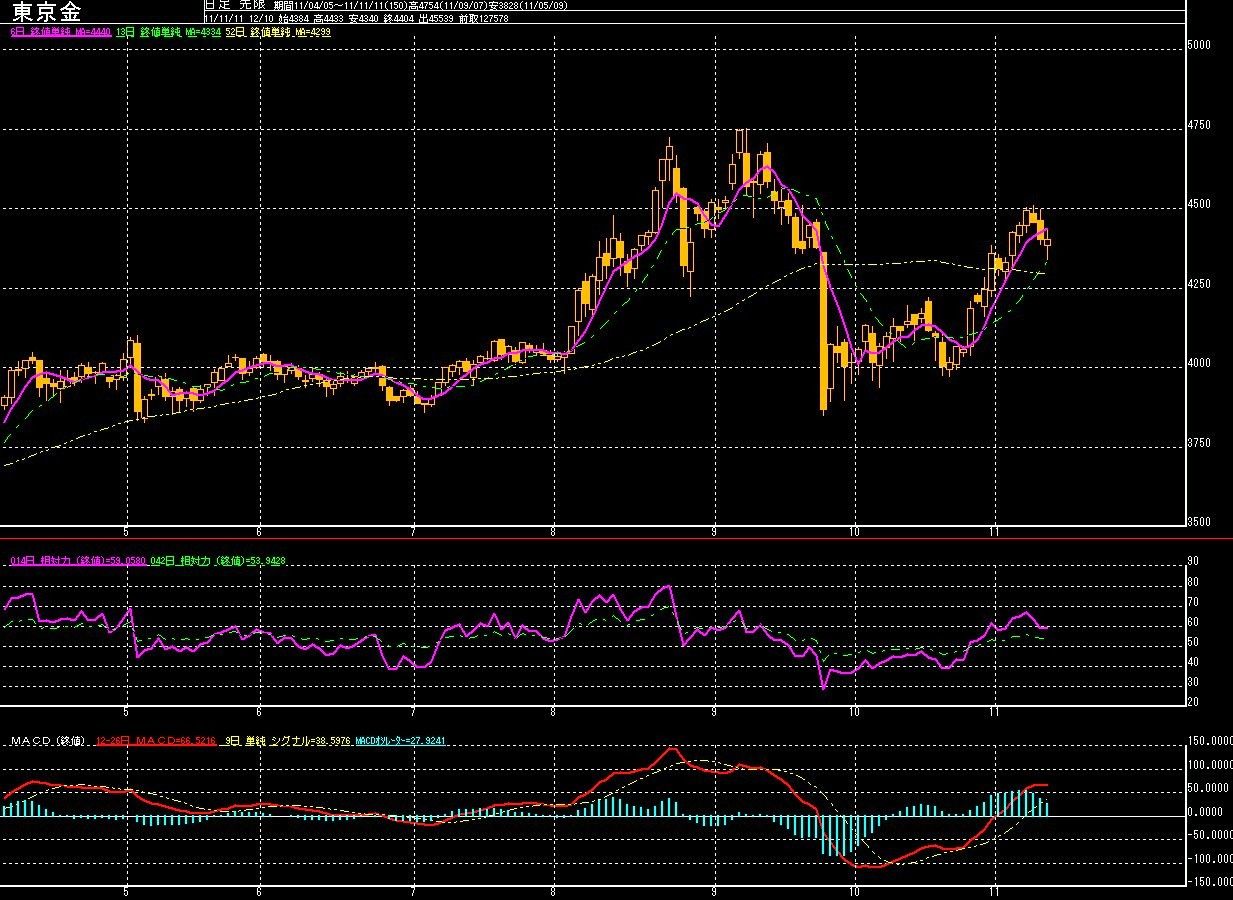Click the 13日 moving average MA=4334 legend
1233x900 pixels.
168,32
